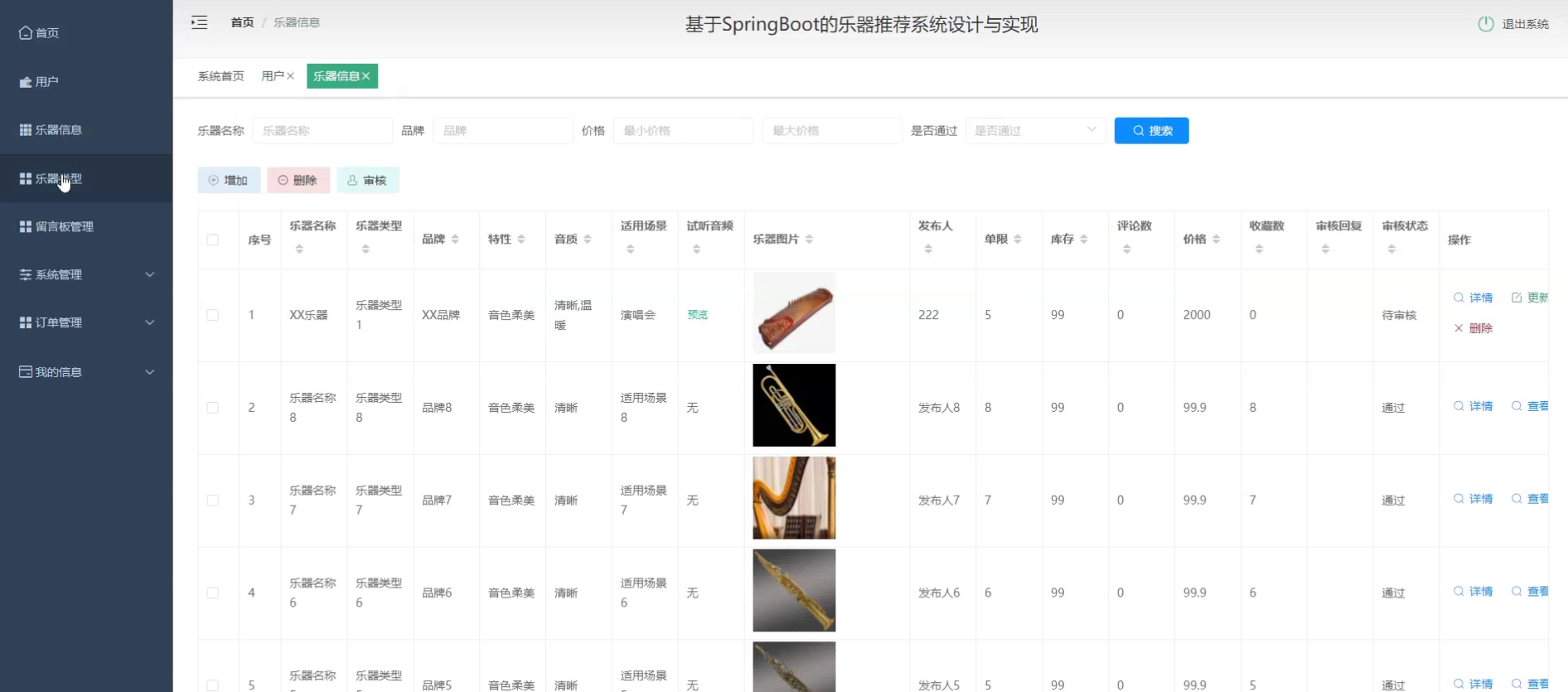This screenshot has width=1568, height=692.
Task: Check the row 2 乐器名称8 checkbox
Action: click(213, 408)
